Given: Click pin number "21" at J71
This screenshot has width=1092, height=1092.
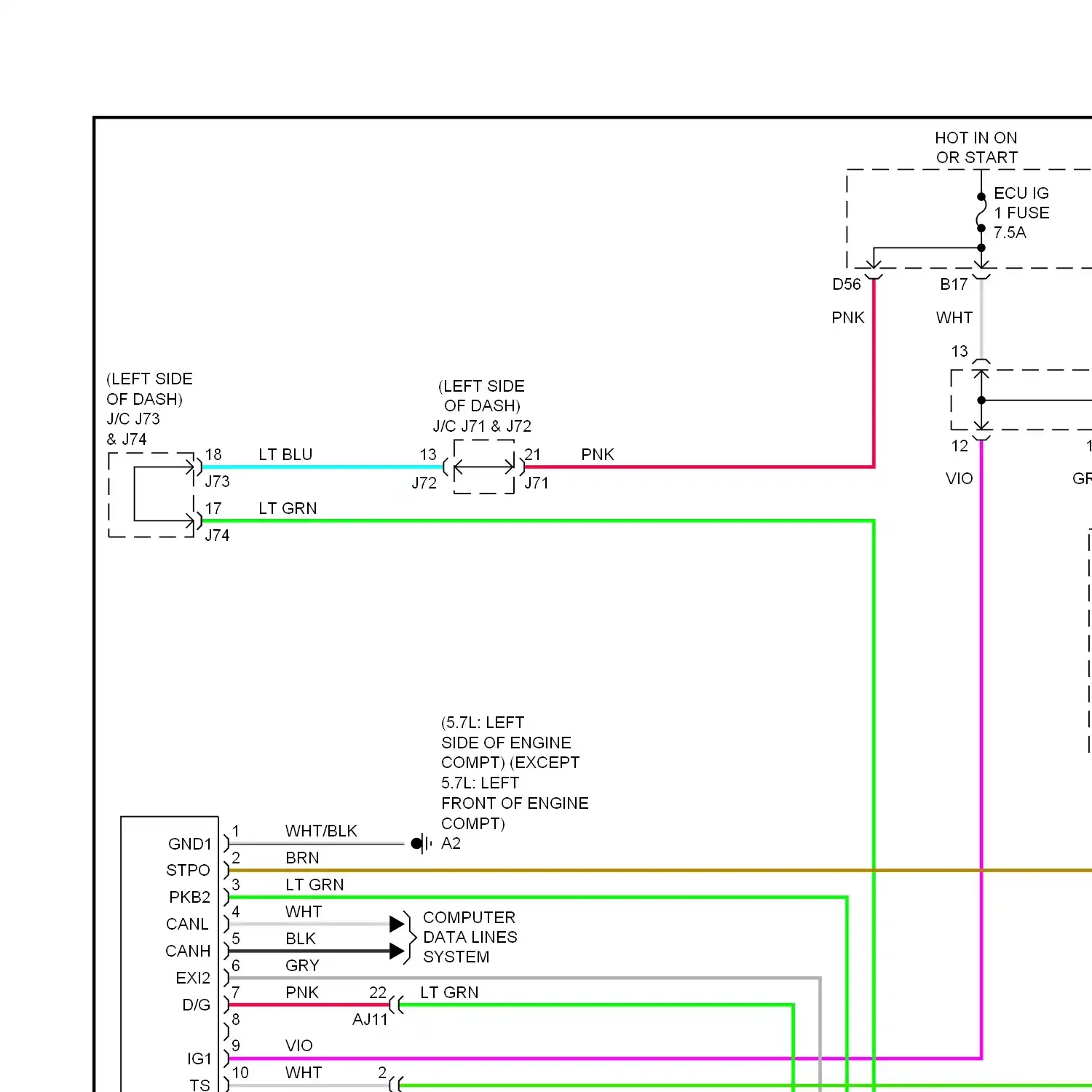Looking at the screenshot, I should tap(533, 454).
